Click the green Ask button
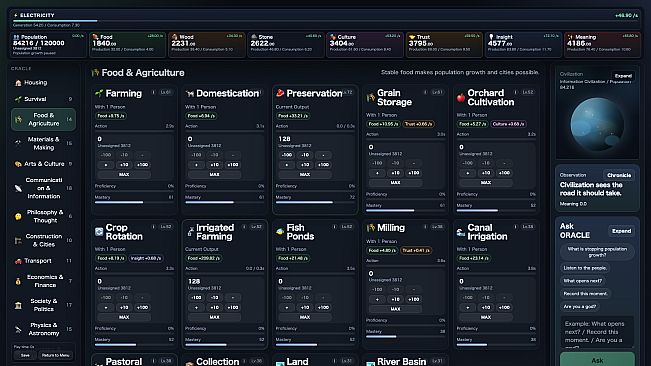The image size is (651, 366). (597, 359)
